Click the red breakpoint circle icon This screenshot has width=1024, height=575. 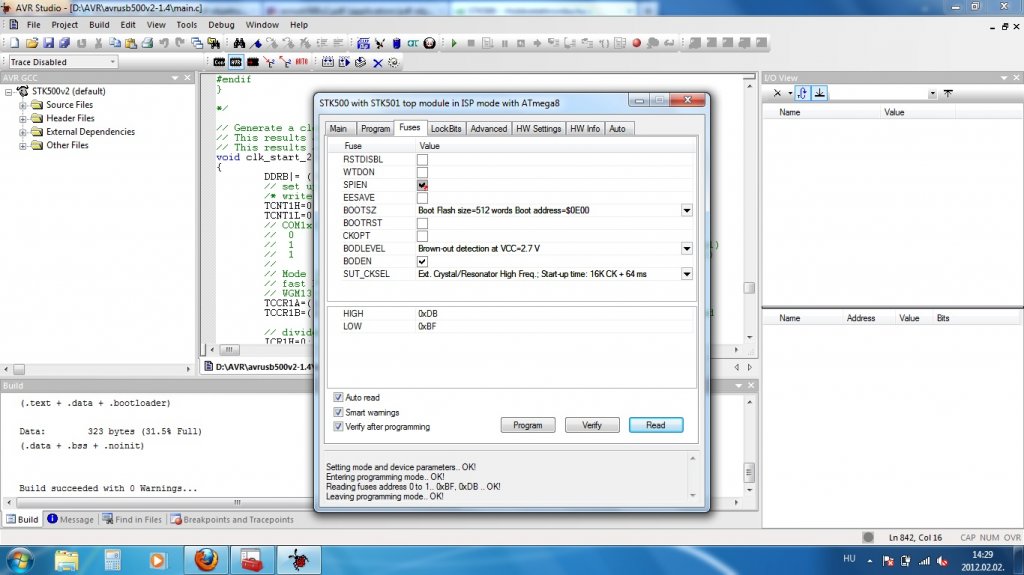tap(636, 43)
